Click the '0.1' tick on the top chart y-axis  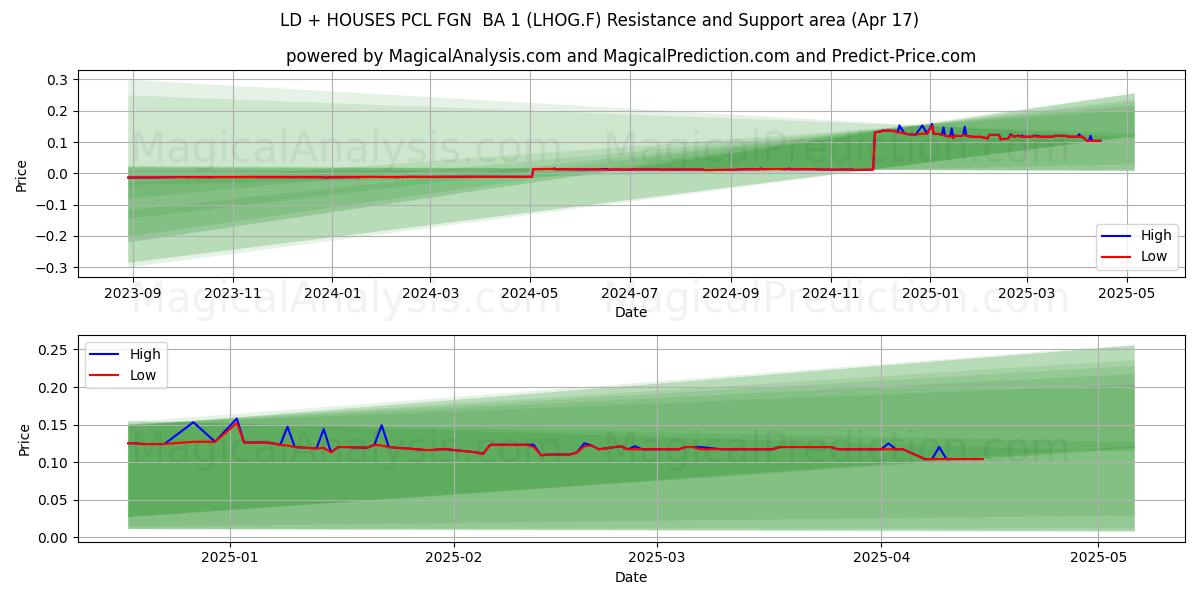coord(58,143)
